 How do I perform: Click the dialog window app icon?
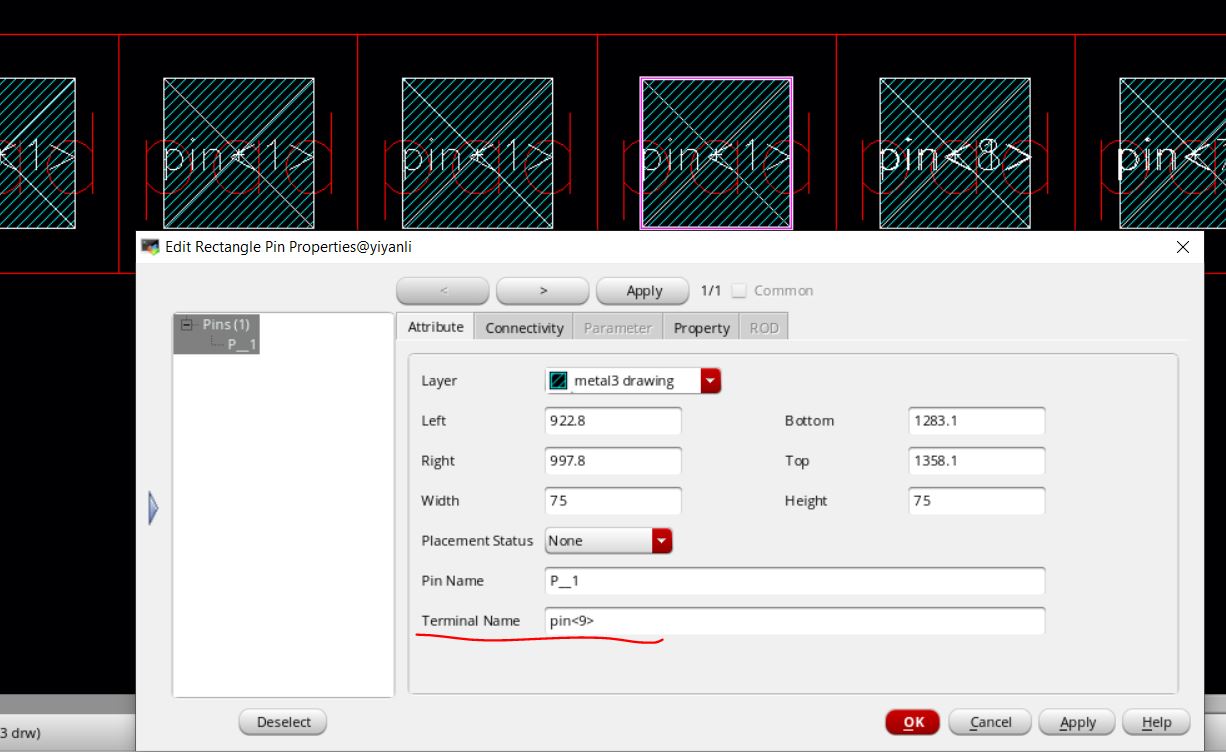150,247
